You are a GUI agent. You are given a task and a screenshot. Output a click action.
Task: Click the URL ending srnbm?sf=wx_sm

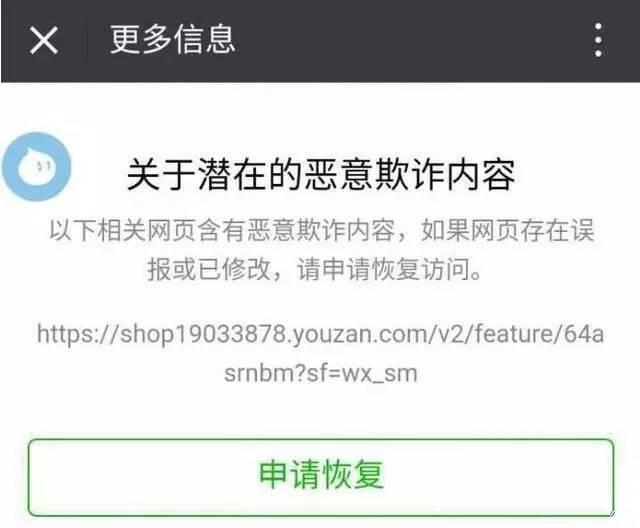point(321,373)
